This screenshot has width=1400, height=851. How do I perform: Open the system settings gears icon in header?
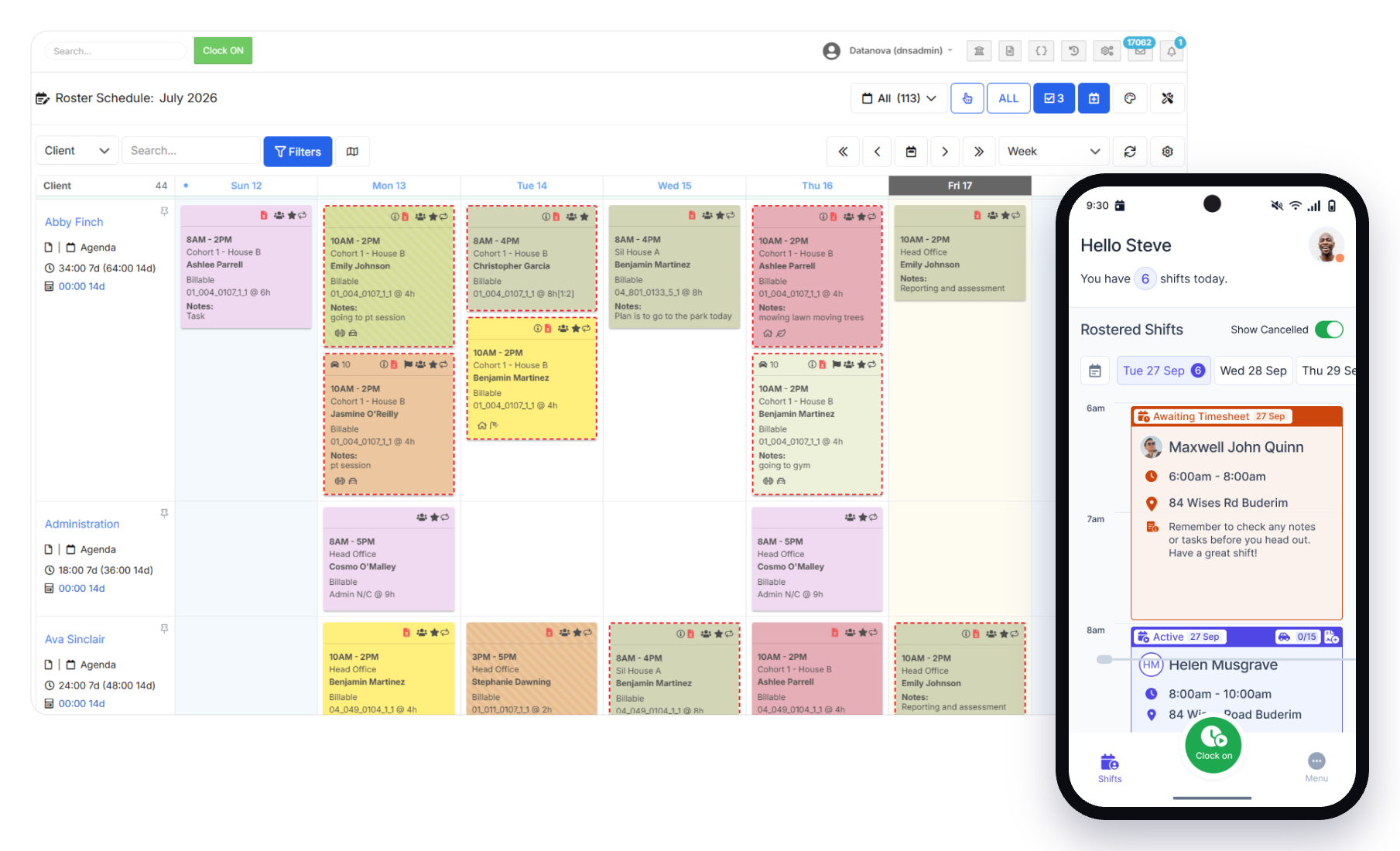[1107, 51]
